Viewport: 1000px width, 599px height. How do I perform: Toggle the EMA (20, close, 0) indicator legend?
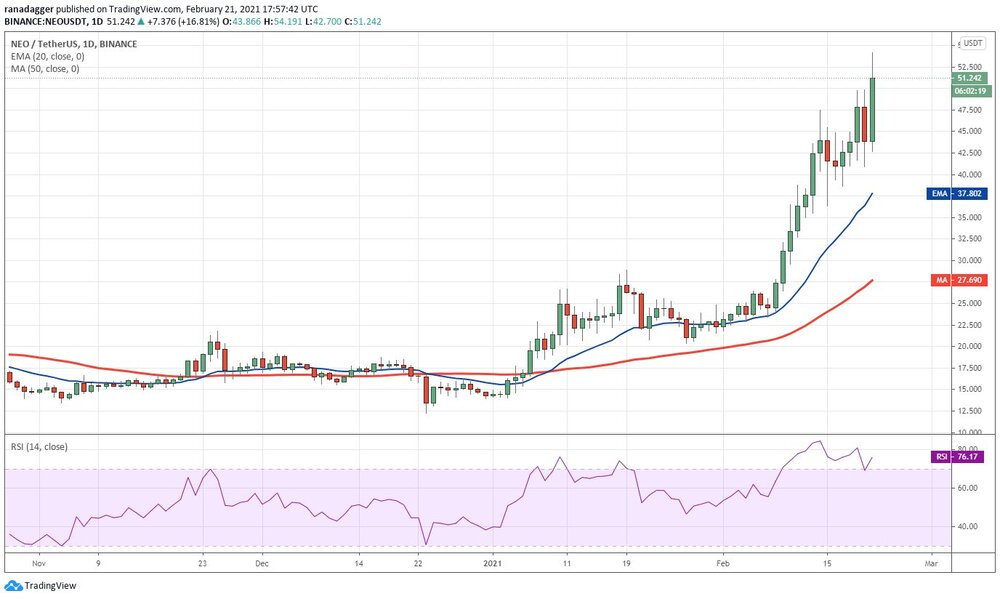coord(48,56)
